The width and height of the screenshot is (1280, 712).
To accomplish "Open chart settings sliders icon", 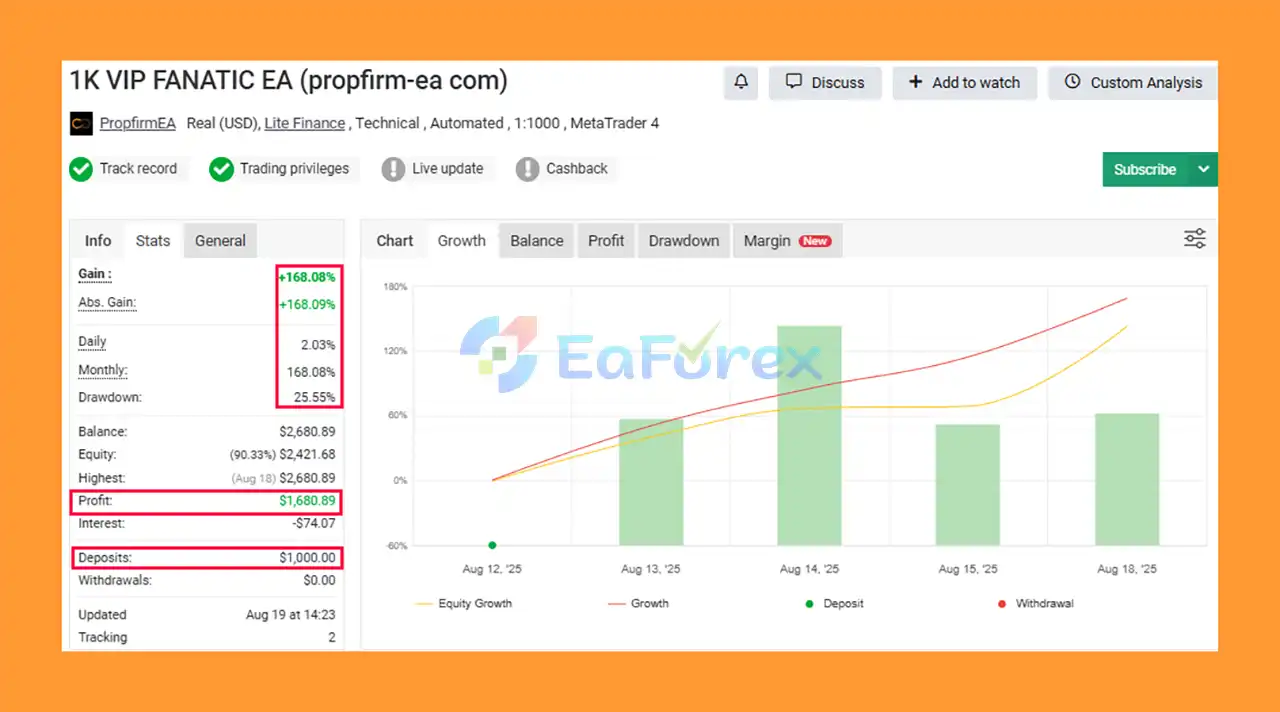I will (1194, 239).
